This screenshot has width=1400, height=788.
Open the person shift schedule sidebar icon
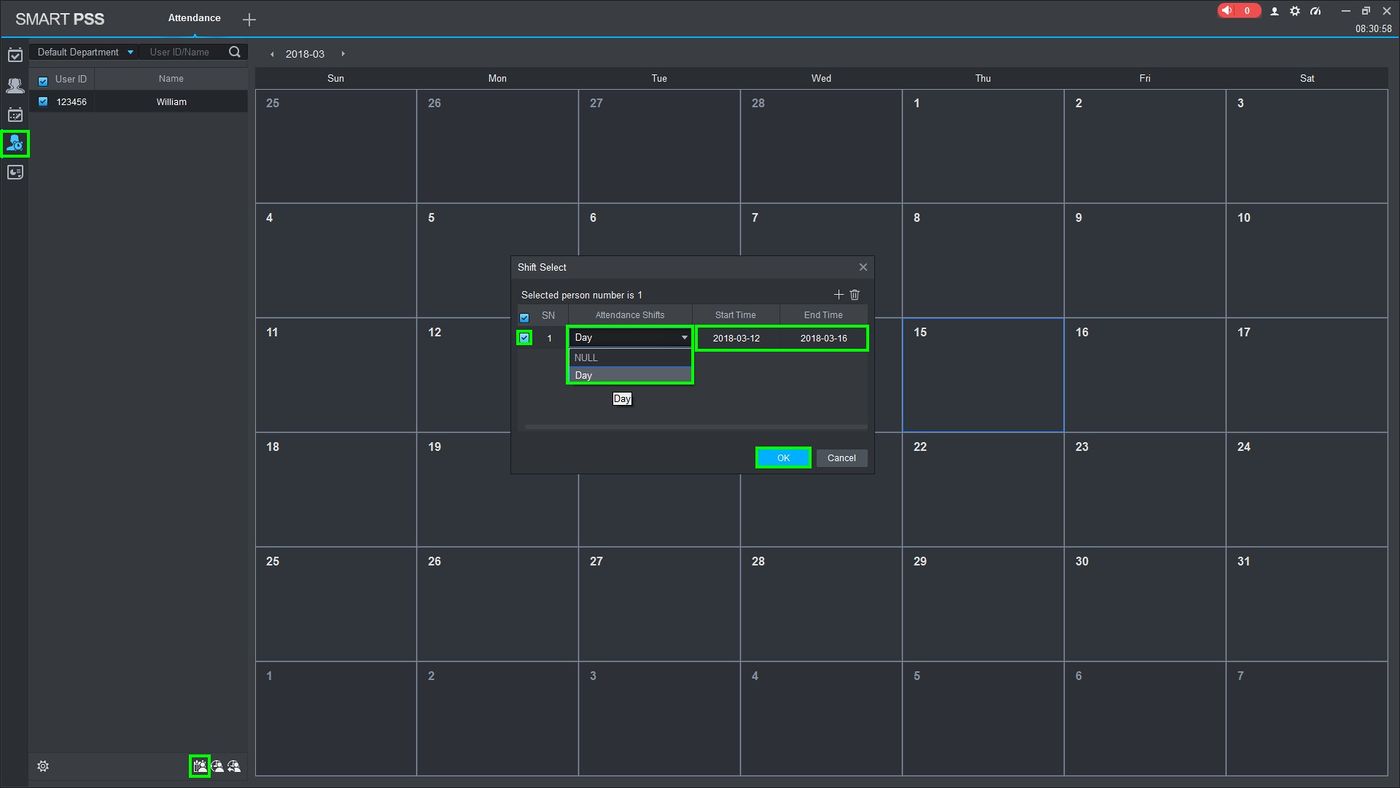15,144
